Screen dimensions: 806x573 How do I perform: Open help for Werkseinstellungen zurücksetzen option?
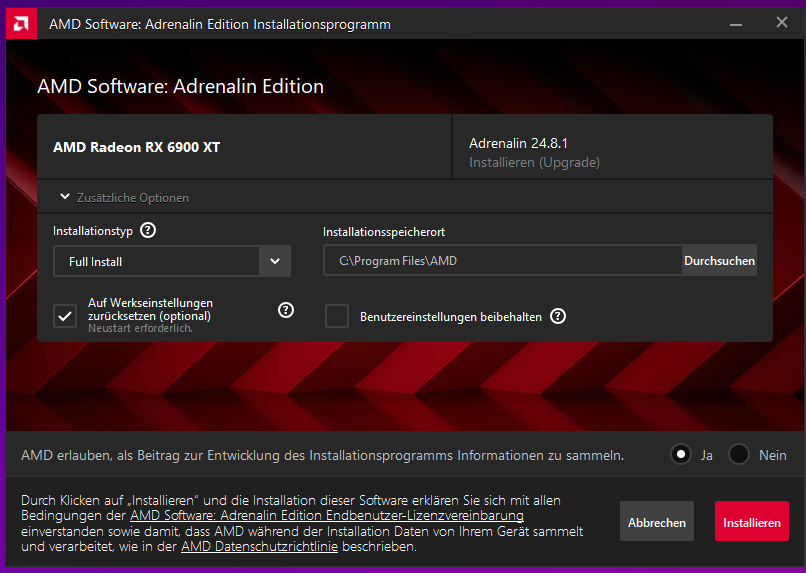click(x=286, y=310)
